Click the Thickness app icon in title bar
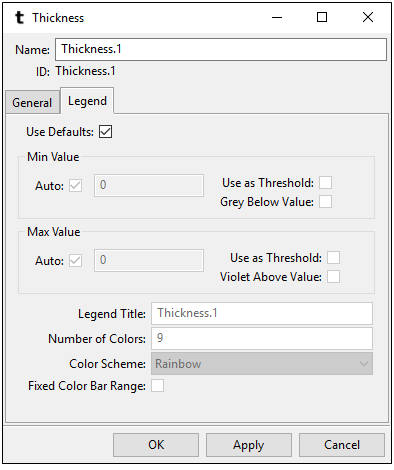 19,18
